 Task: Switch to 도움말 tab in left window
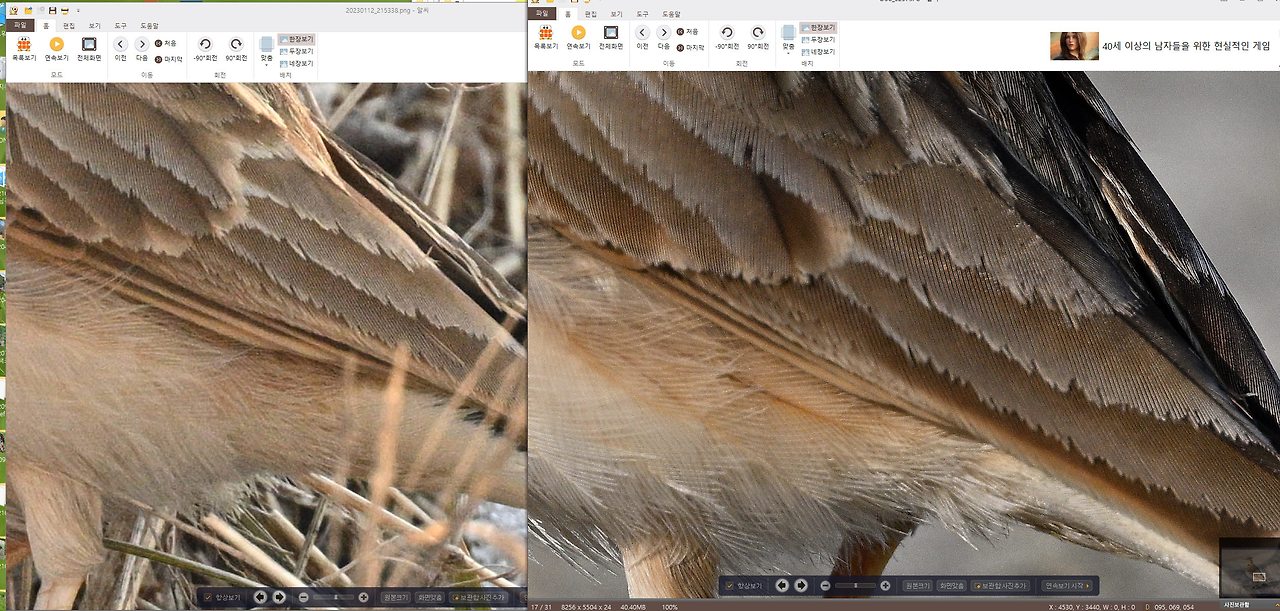(149, 26)
